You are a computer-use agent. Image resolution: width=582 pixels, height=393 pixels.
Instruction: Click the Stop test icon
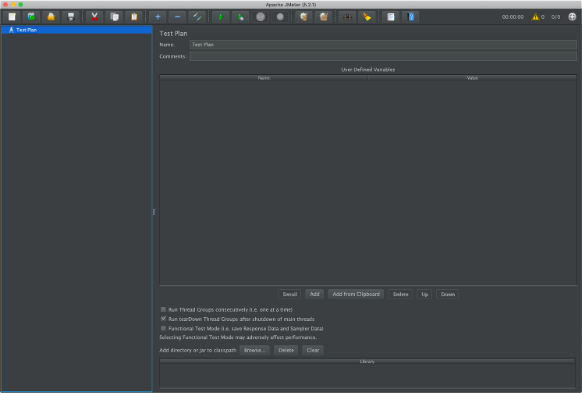261,17
